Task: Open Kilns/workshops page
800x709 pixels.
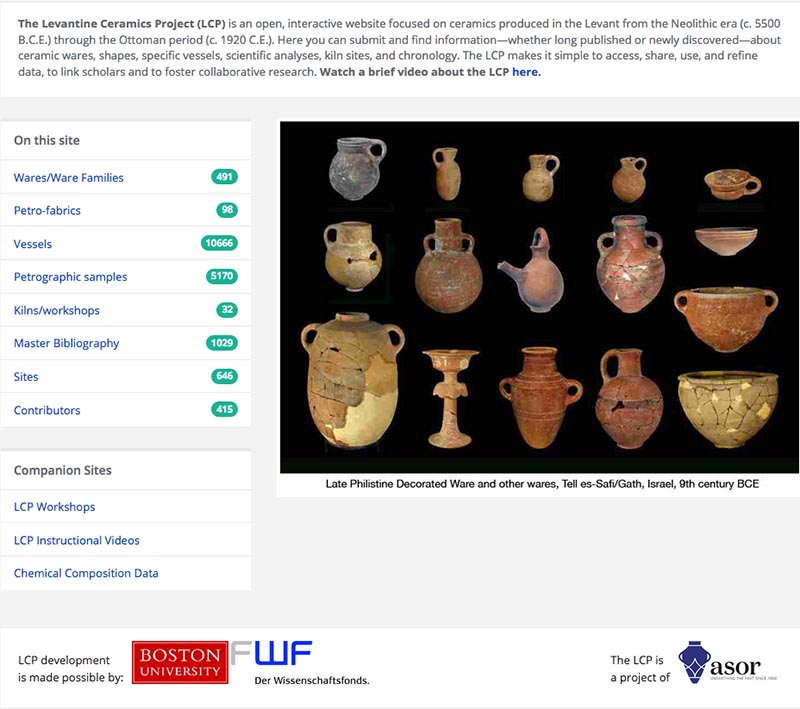Action: 57,310
